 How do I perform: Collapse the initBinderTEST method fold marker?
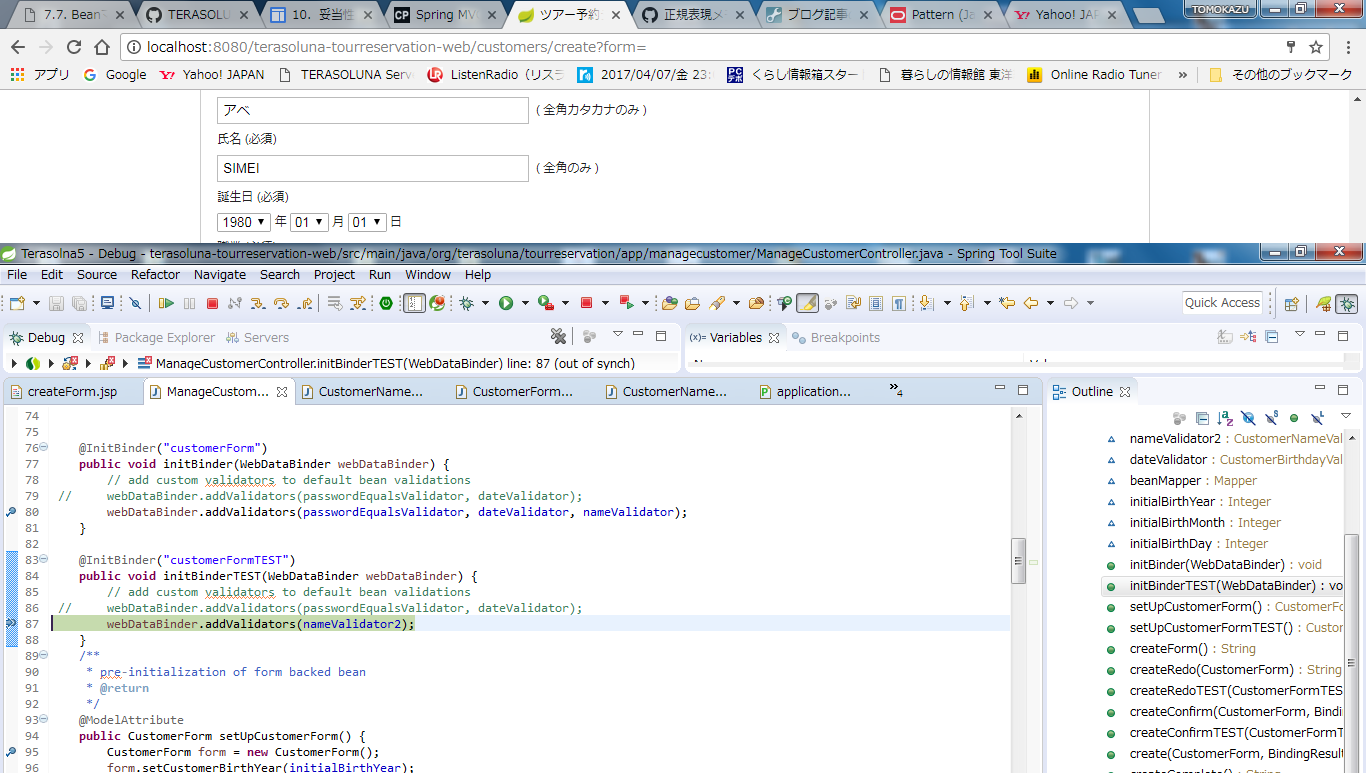(x=43, y=560)
